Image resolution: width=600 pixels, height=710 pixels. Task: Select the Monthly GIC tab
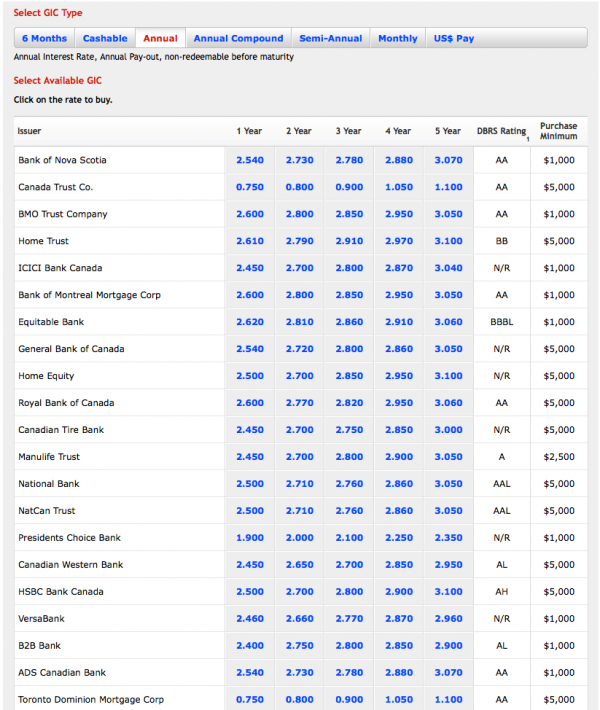398,38
